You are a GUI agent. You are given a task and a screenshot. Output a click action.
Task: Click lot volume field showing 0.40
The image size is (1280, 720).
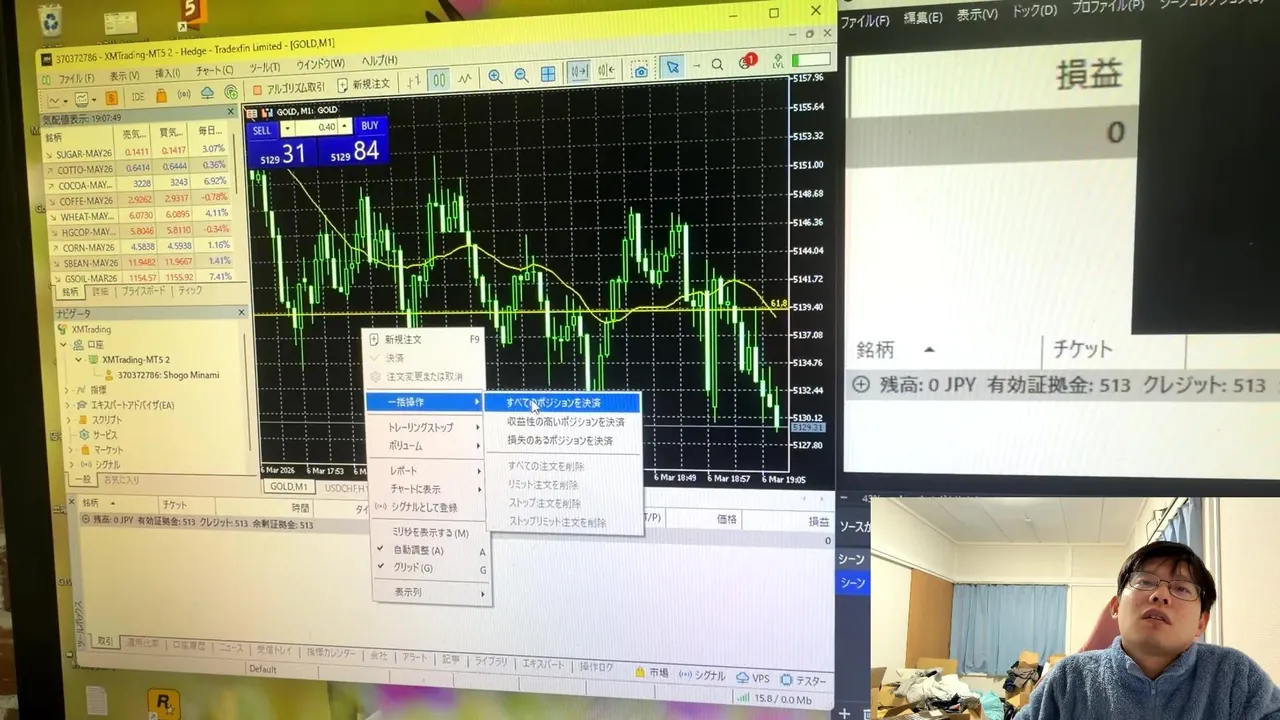(x=316, y=128)
